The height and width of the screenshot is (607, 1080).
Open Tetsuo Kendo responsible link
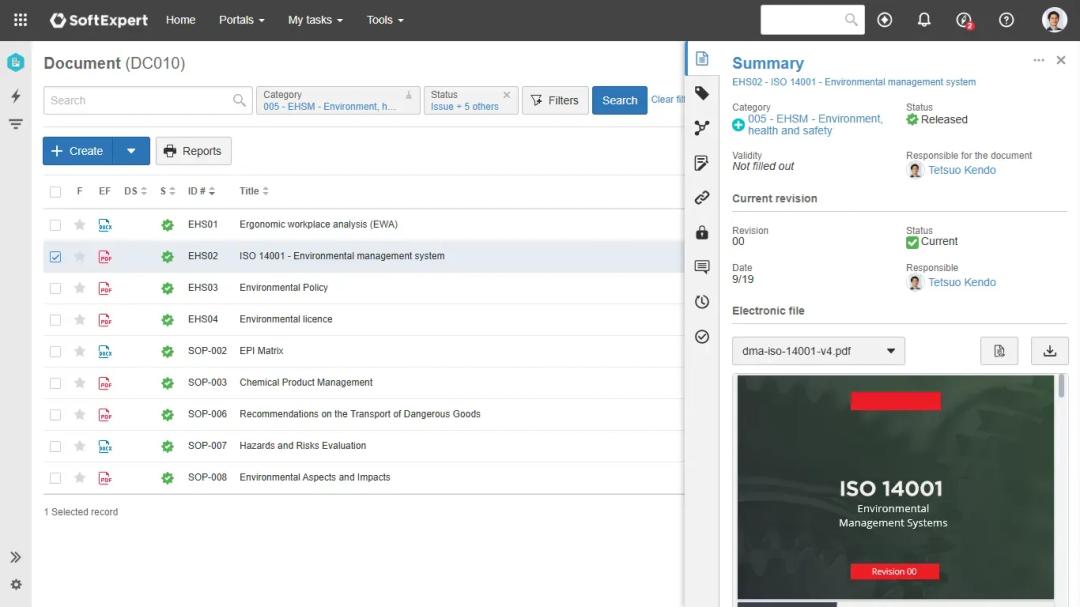961,170
